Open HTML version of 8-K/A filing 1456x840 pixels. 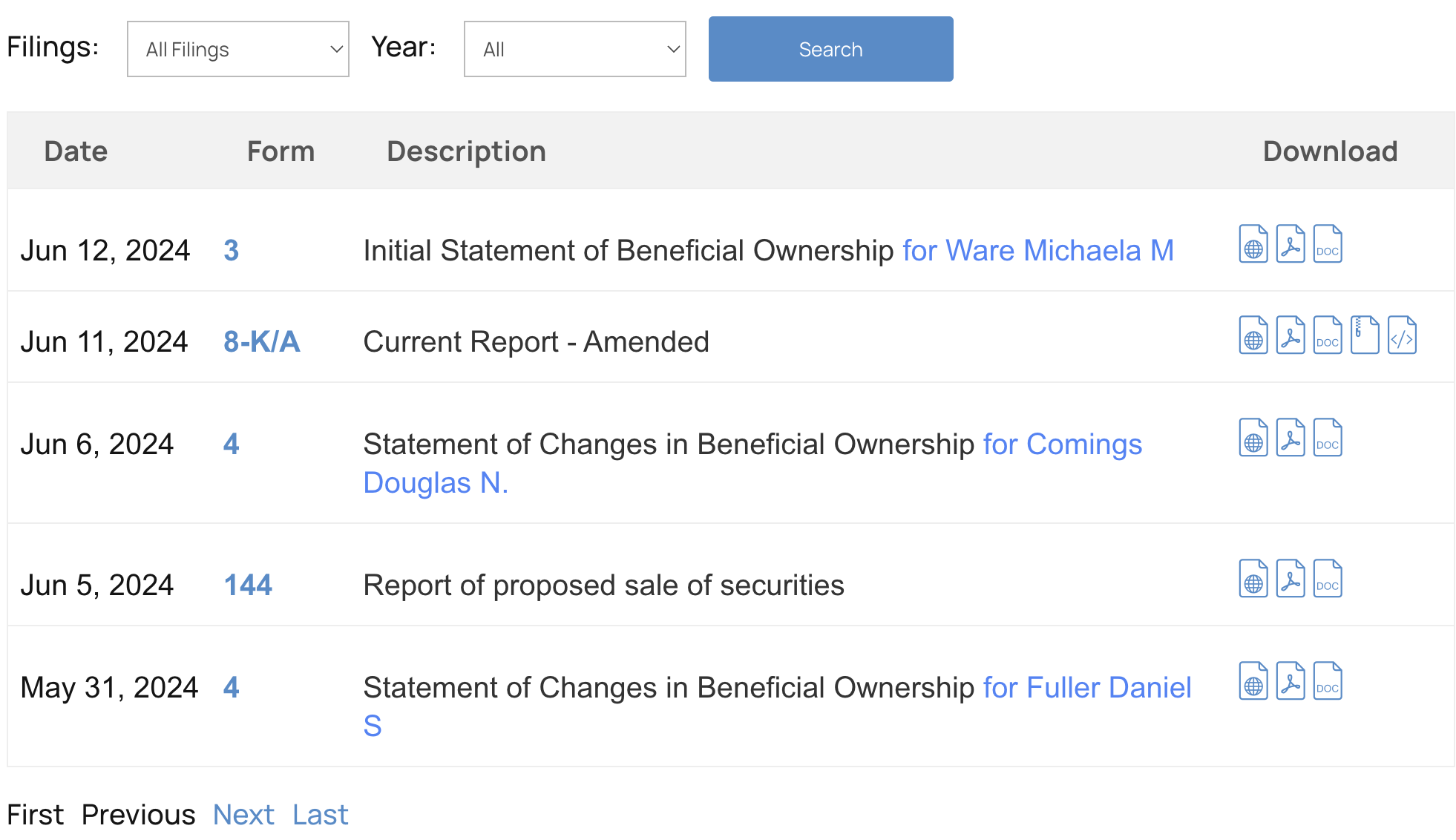1253,335
